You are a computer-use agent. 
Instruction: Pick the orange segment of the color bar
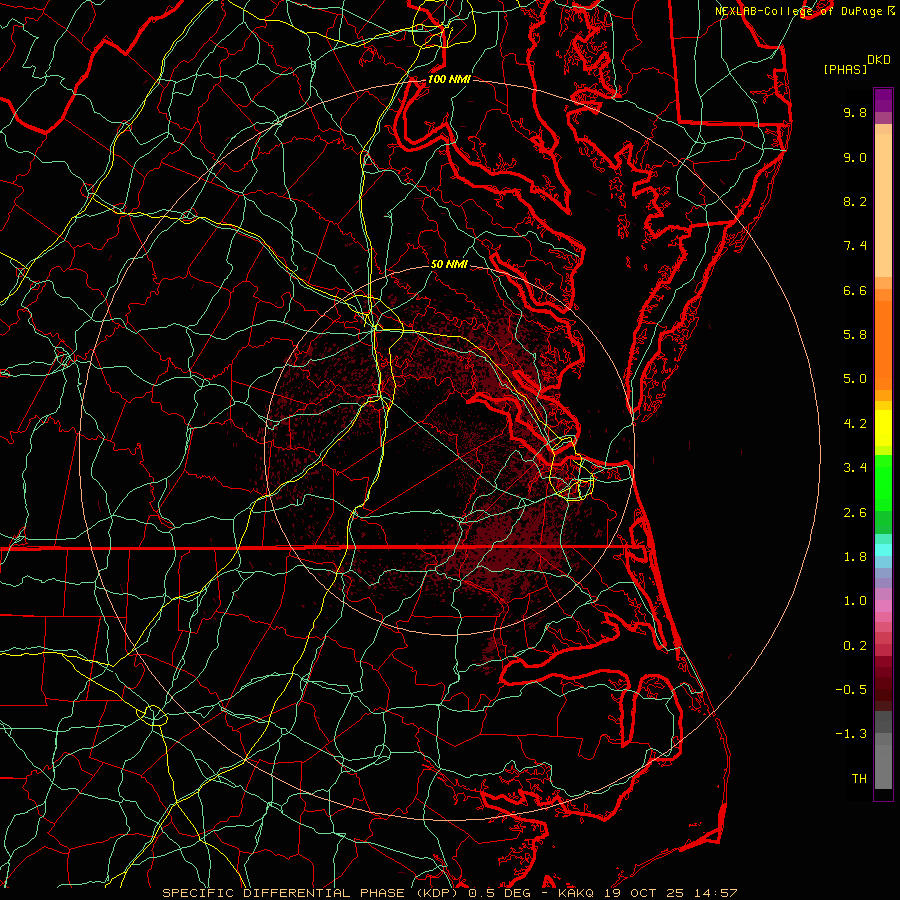(883, 344)
